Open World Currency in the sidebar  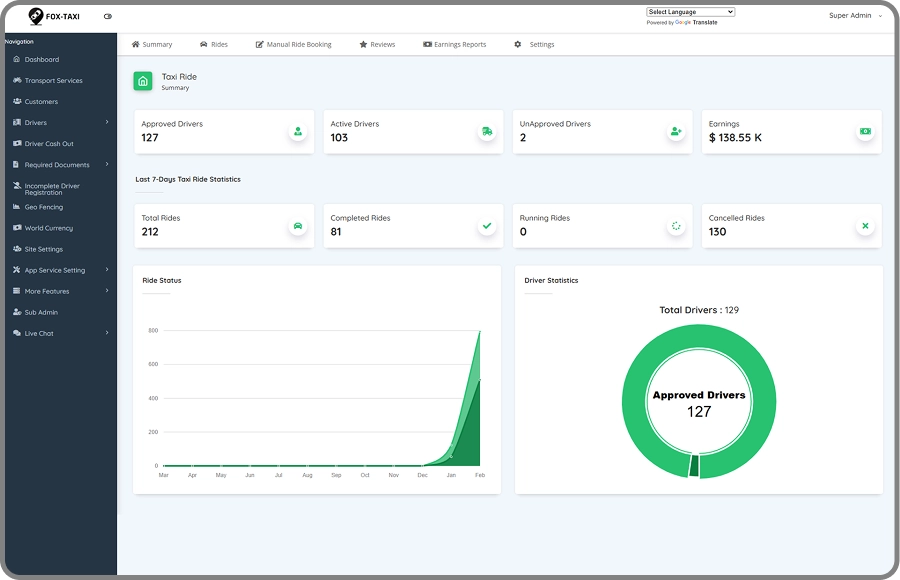click(61, 228)
